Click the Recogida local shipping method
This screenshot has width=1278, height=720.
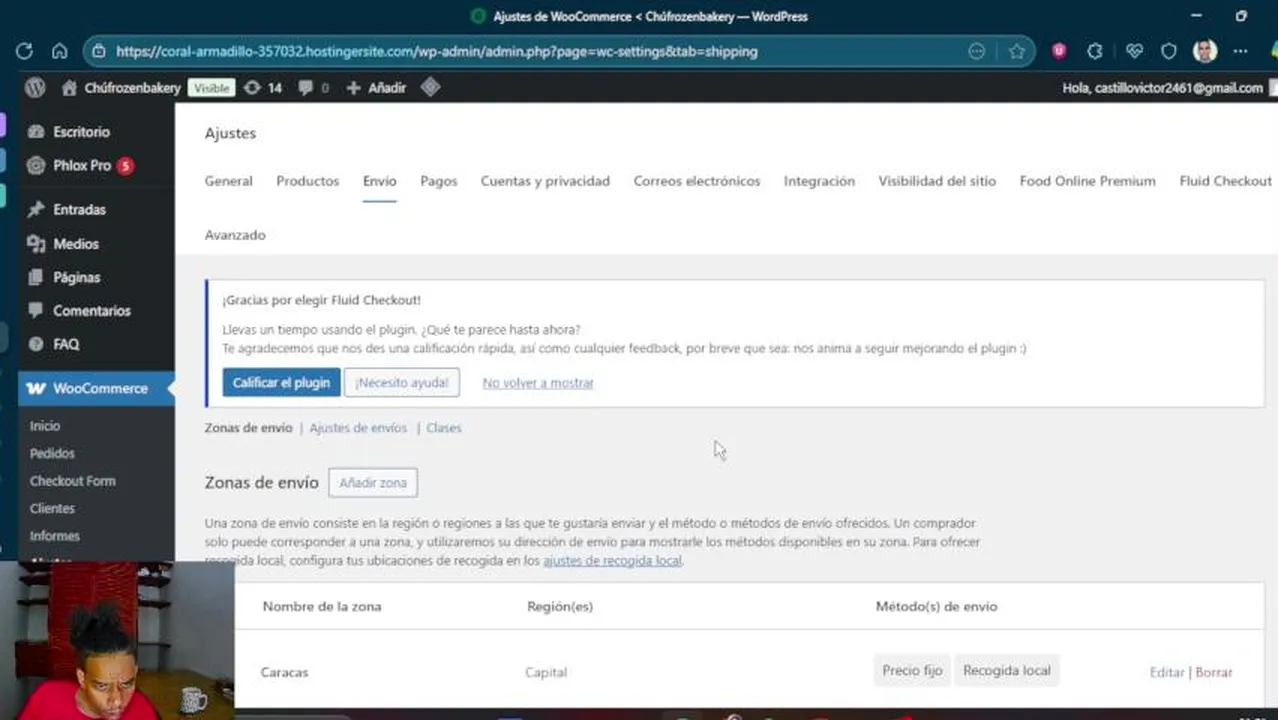(x=1006, y=671)
